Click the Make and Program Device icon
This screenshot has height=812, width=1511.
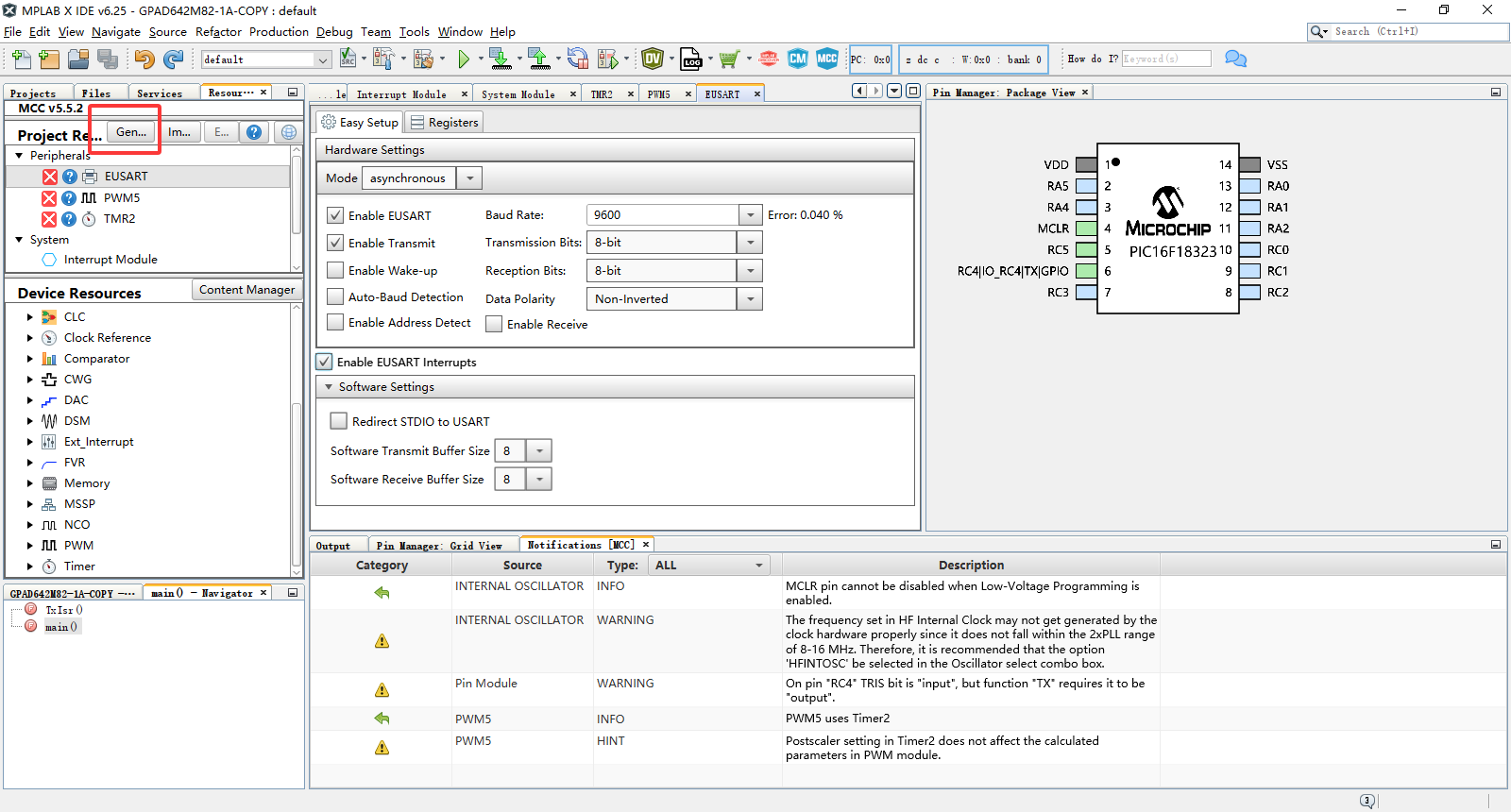coord(501,59)
